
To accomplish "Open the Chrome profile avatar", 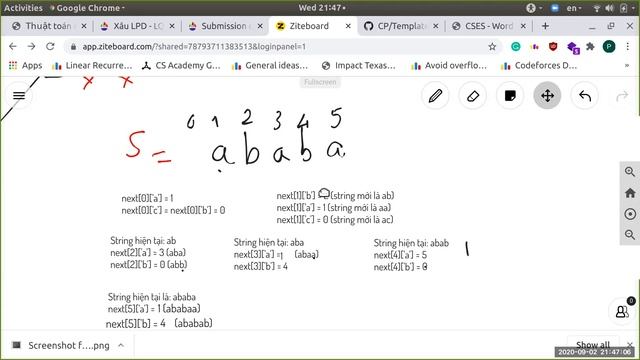I will (609, 47).
